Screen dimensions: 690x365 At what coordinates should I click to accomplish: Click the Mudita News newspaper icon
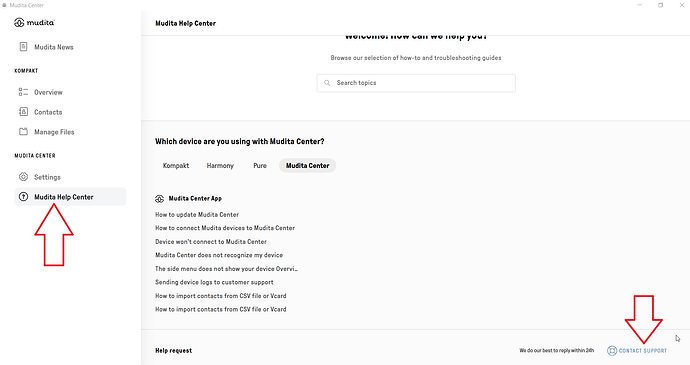pyautogui.click(x=23, y=47)
